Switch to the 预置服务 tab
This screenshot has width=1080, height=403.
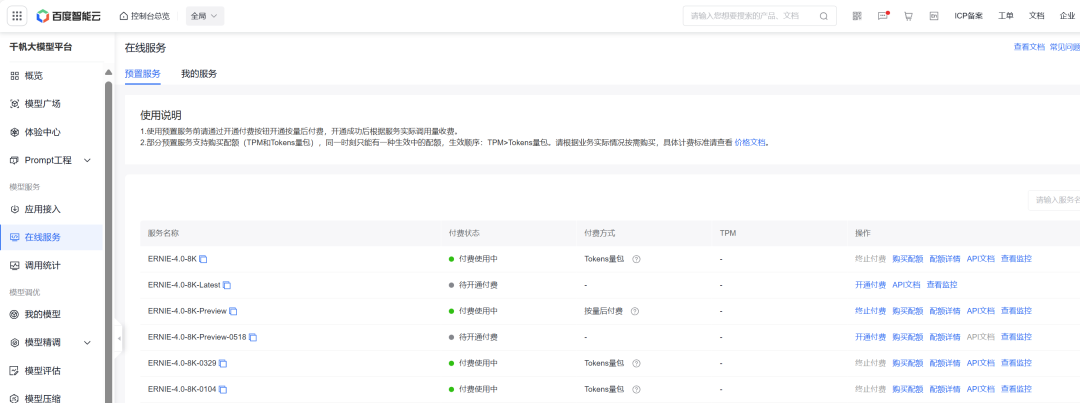(143, 74)
